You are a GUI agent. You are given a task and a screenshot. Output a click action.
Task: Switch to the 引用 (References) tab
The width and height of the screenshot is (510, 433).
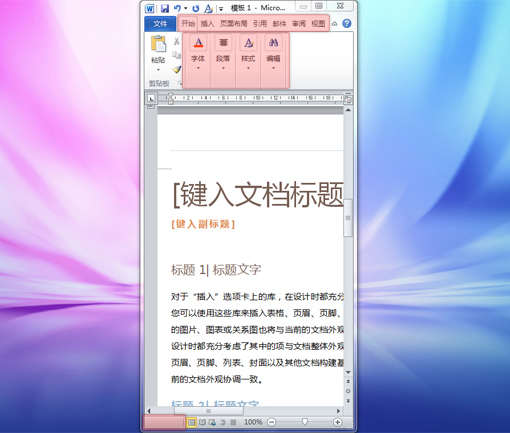click(260, 24)
